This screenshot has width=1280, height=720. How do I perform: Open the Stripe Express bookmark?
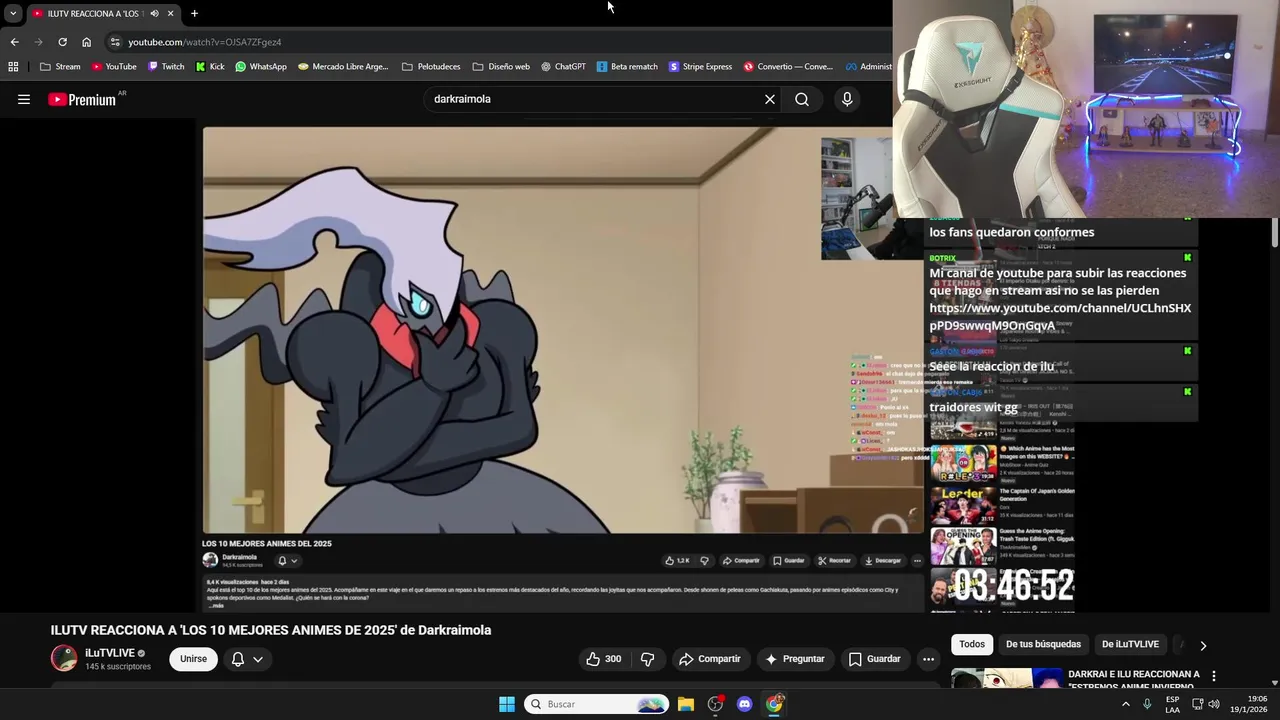(700, 67)
